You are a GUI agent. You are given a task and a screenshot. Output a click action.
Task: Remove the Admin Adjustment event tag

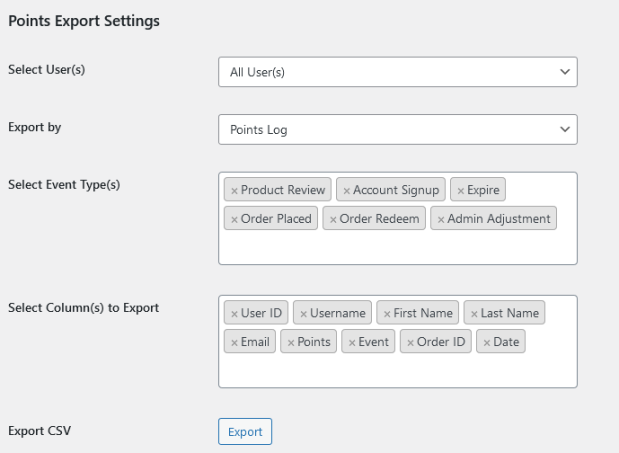coord(441,219)
